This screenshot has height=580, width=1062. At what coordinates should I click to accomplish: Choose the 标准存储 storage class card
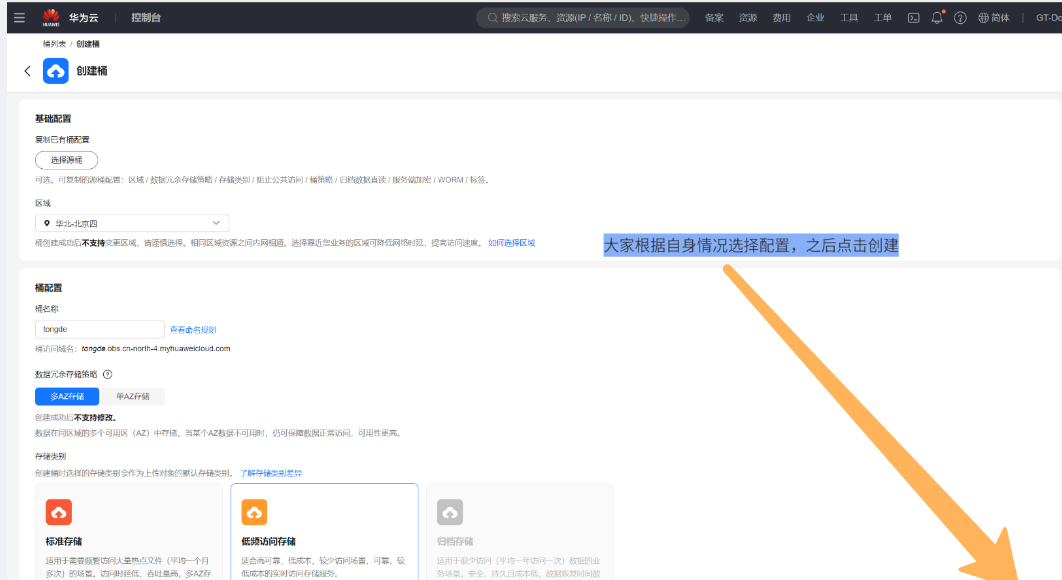(128, 531)
